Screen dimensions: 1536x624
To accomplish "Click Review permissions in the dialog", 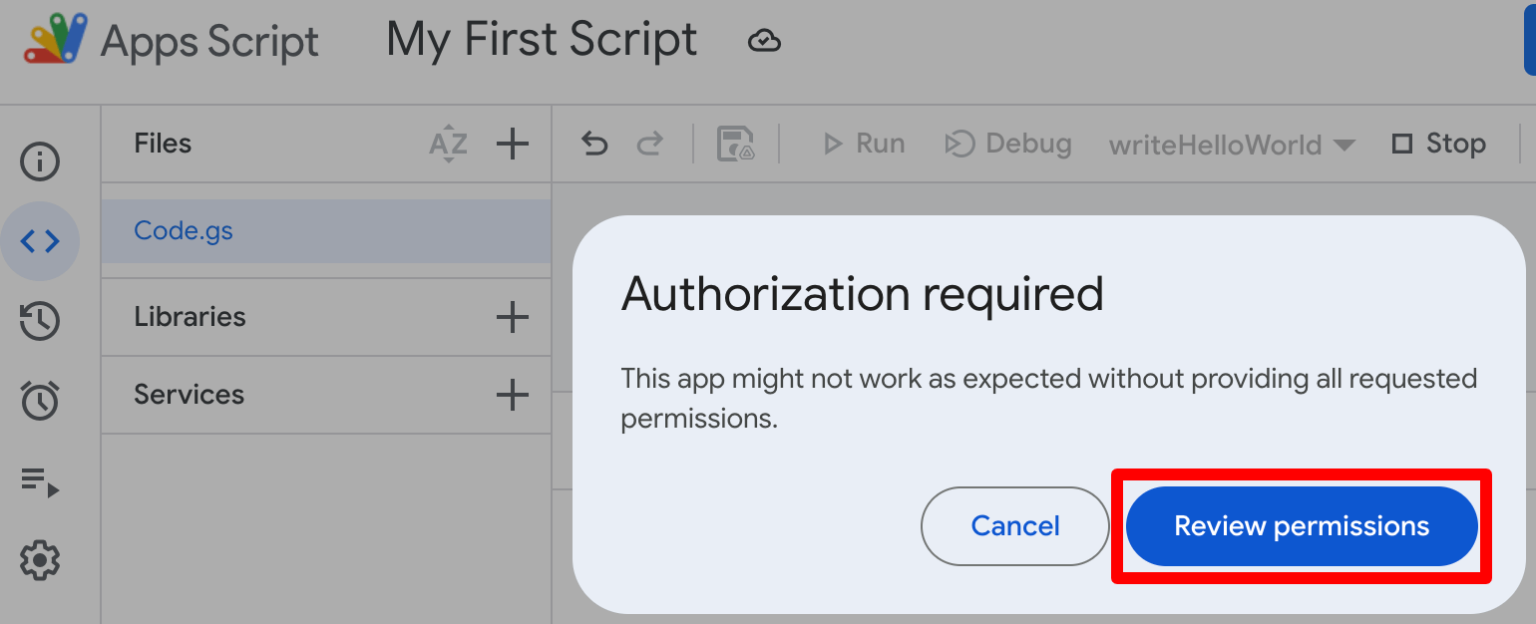I will click(x=1302, y=526).
